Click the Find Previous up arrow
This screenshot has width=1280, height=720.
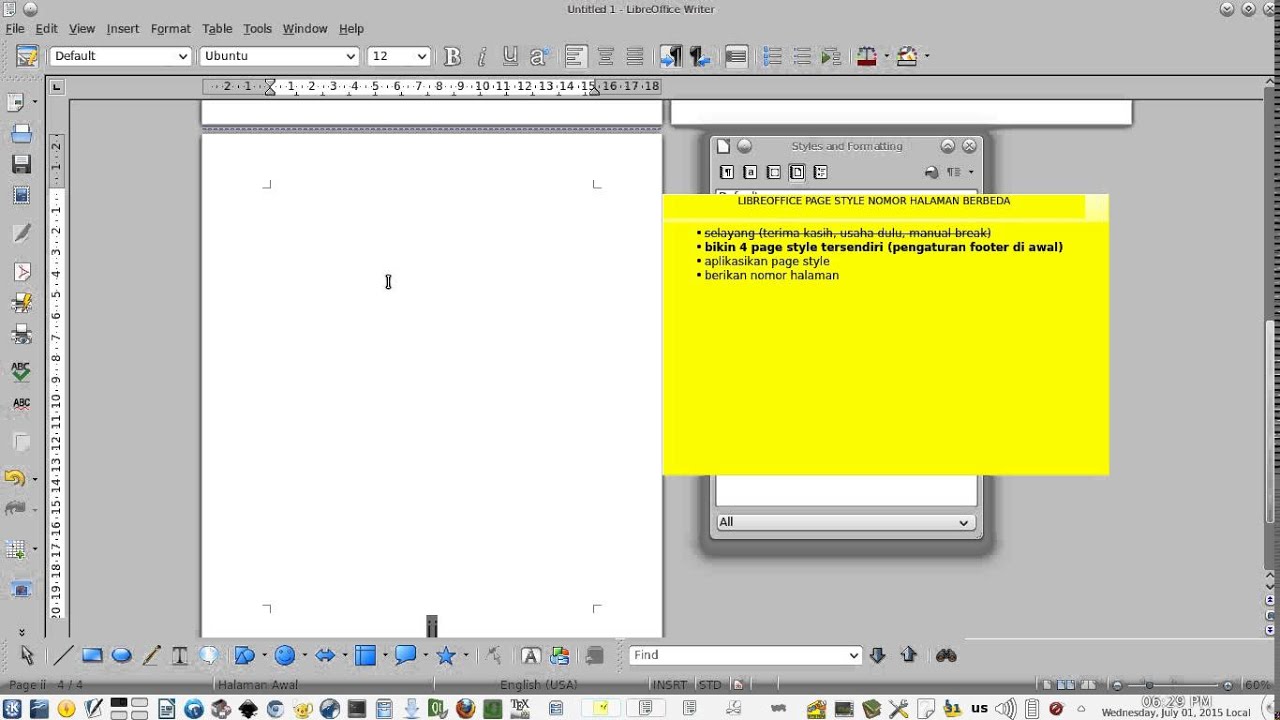(908, 655)
